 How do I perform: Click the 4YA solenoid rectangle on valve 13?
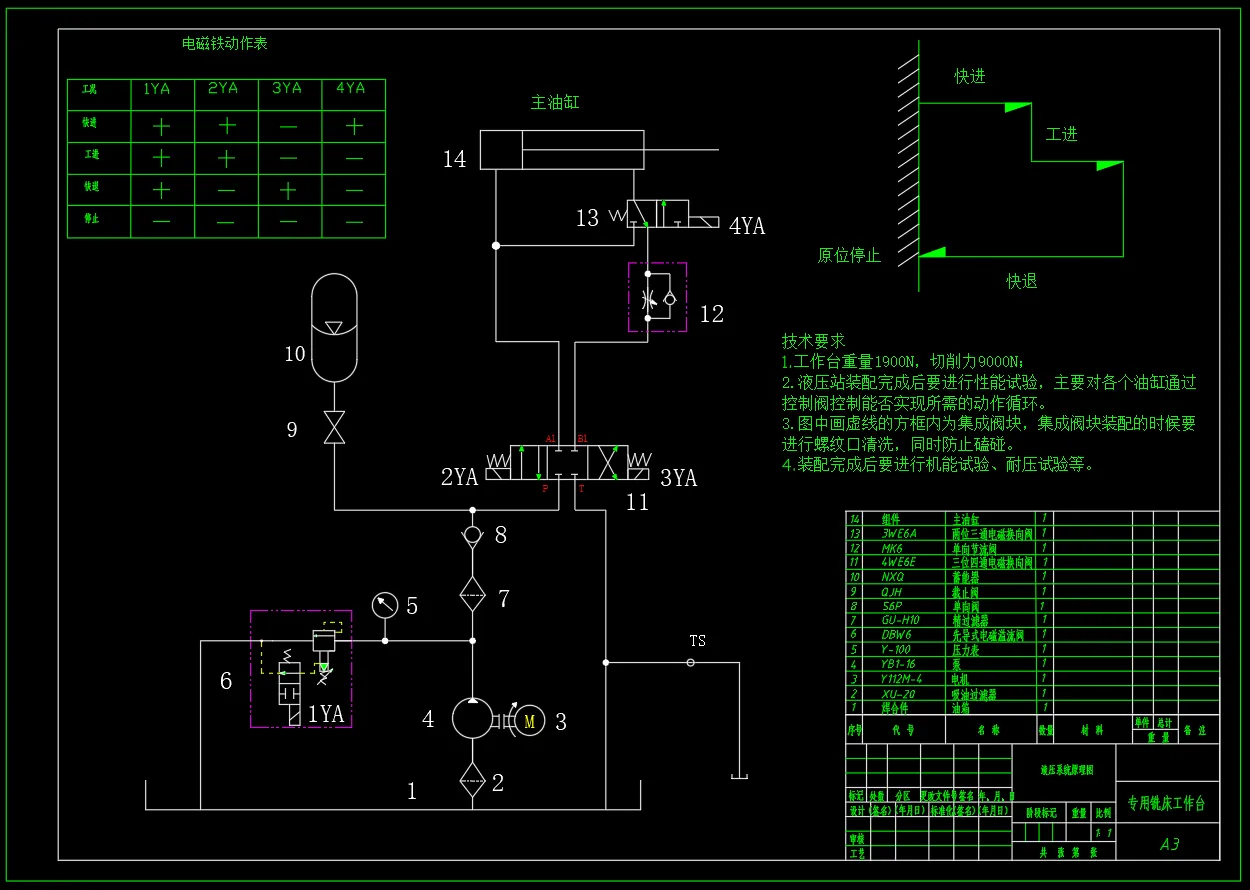point(705,221)
